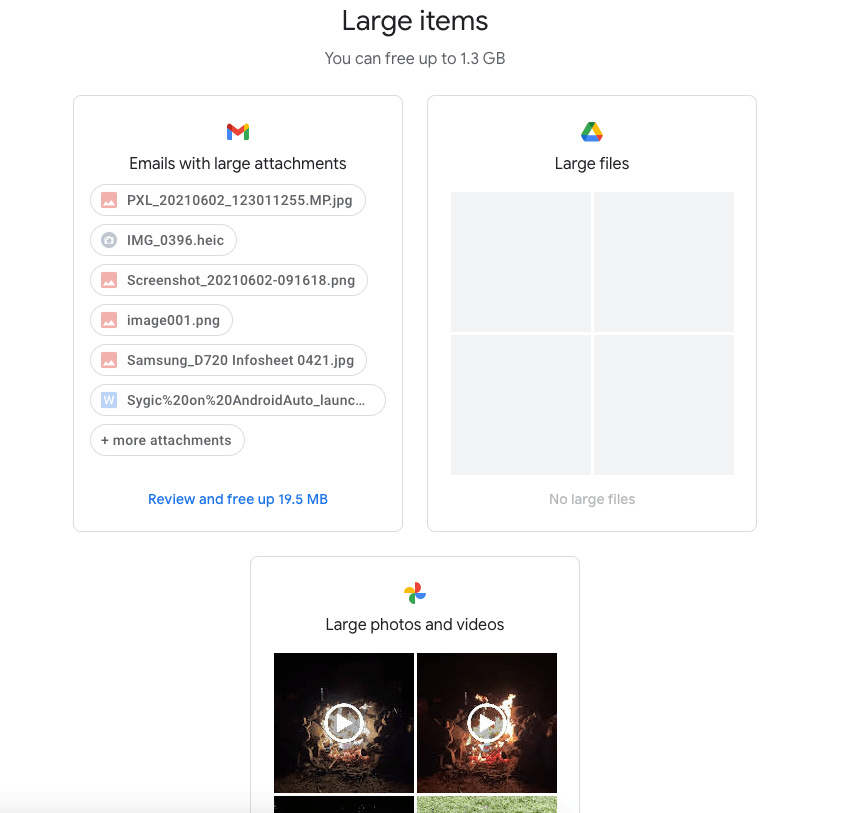Viewport: 851px width, 813px height.
Task: Open the image001.png attachment chip
Action: pyautogui.click(x=161, y=320)
